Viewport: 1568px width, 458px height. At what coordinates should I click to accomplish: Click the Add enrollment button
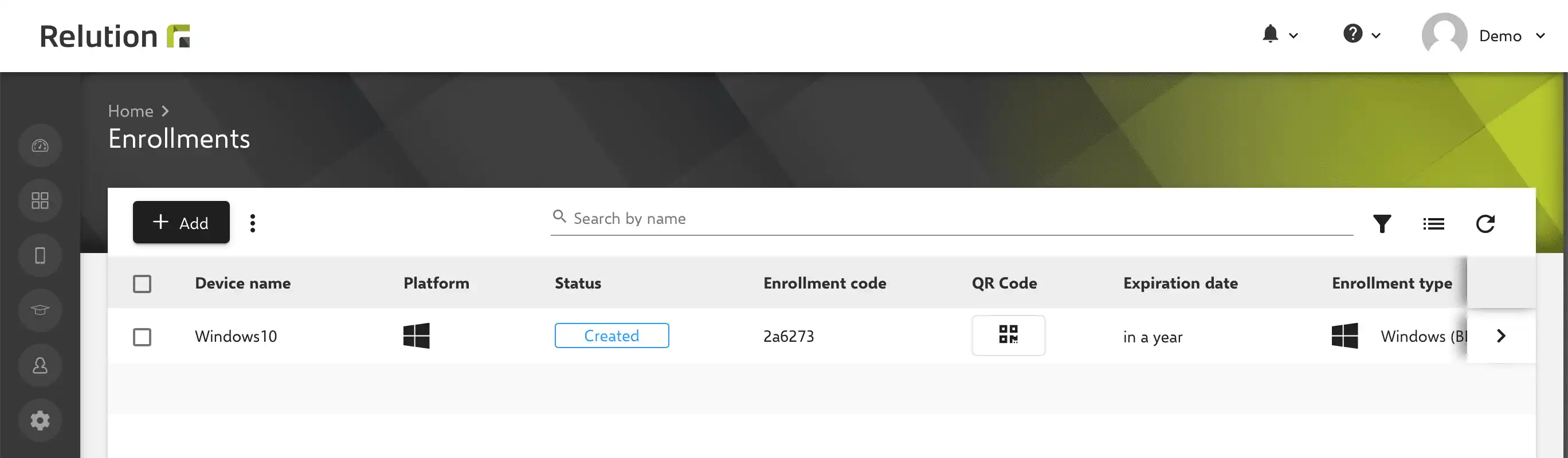click(x=182, y=222)
